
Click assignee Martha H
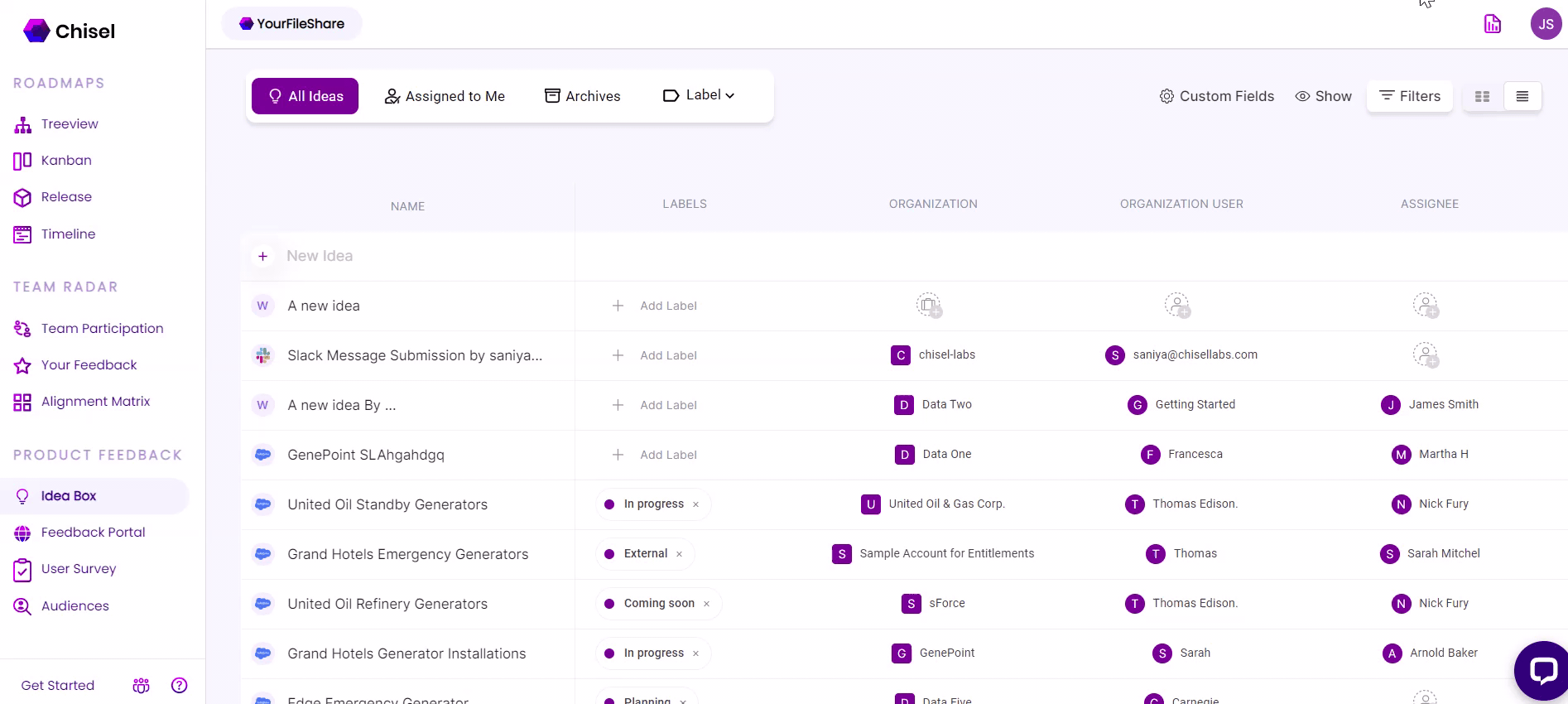coord(1430,455)
